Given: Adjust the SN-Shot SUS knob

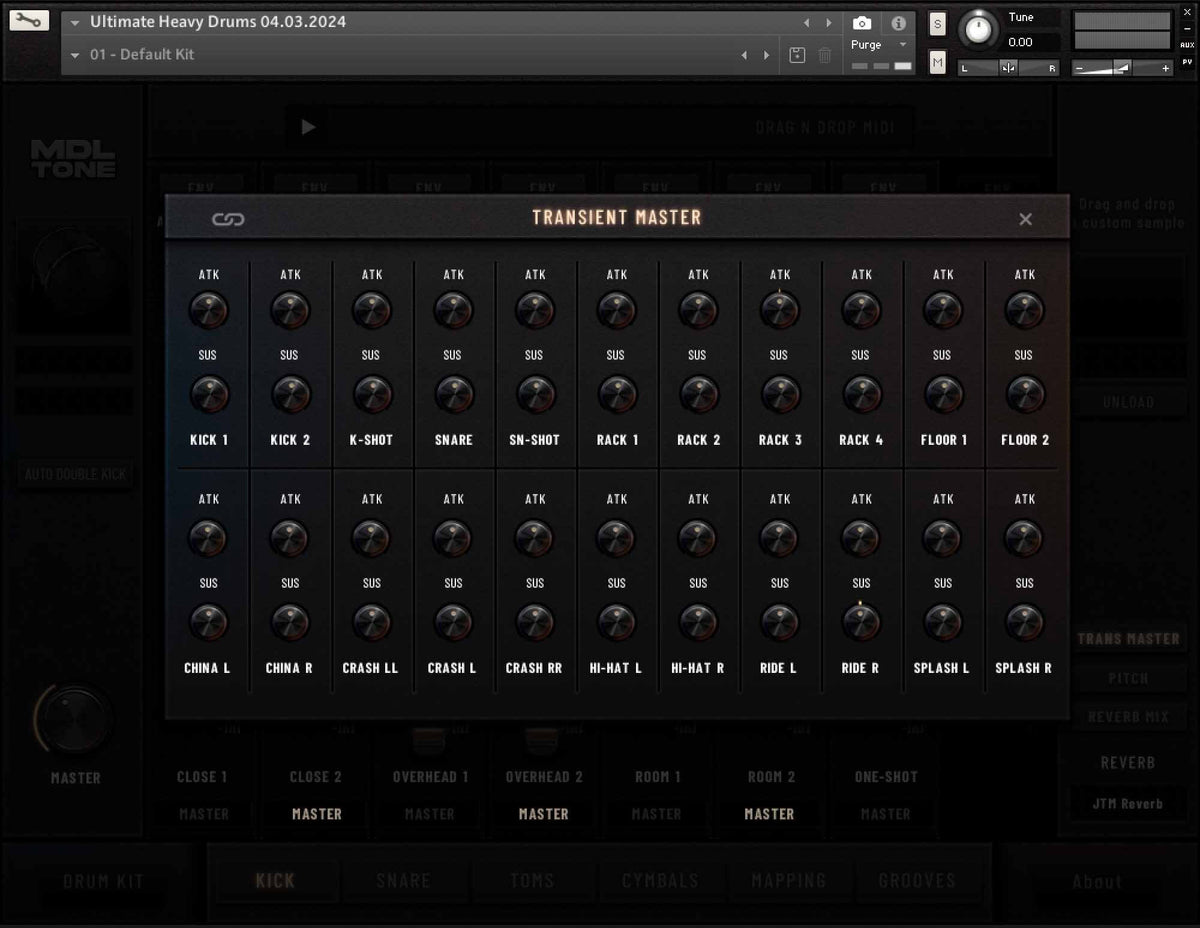Looking at the screenshot, I should click(x=535, y=395).
